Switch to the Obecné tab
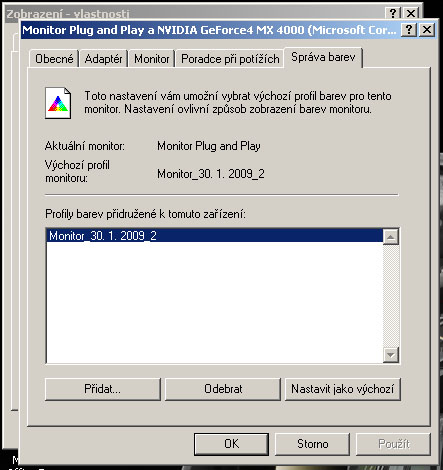Image resolution: width=443 pixels, height=470 pixels. pyautogui.click(x=54, y=59)
